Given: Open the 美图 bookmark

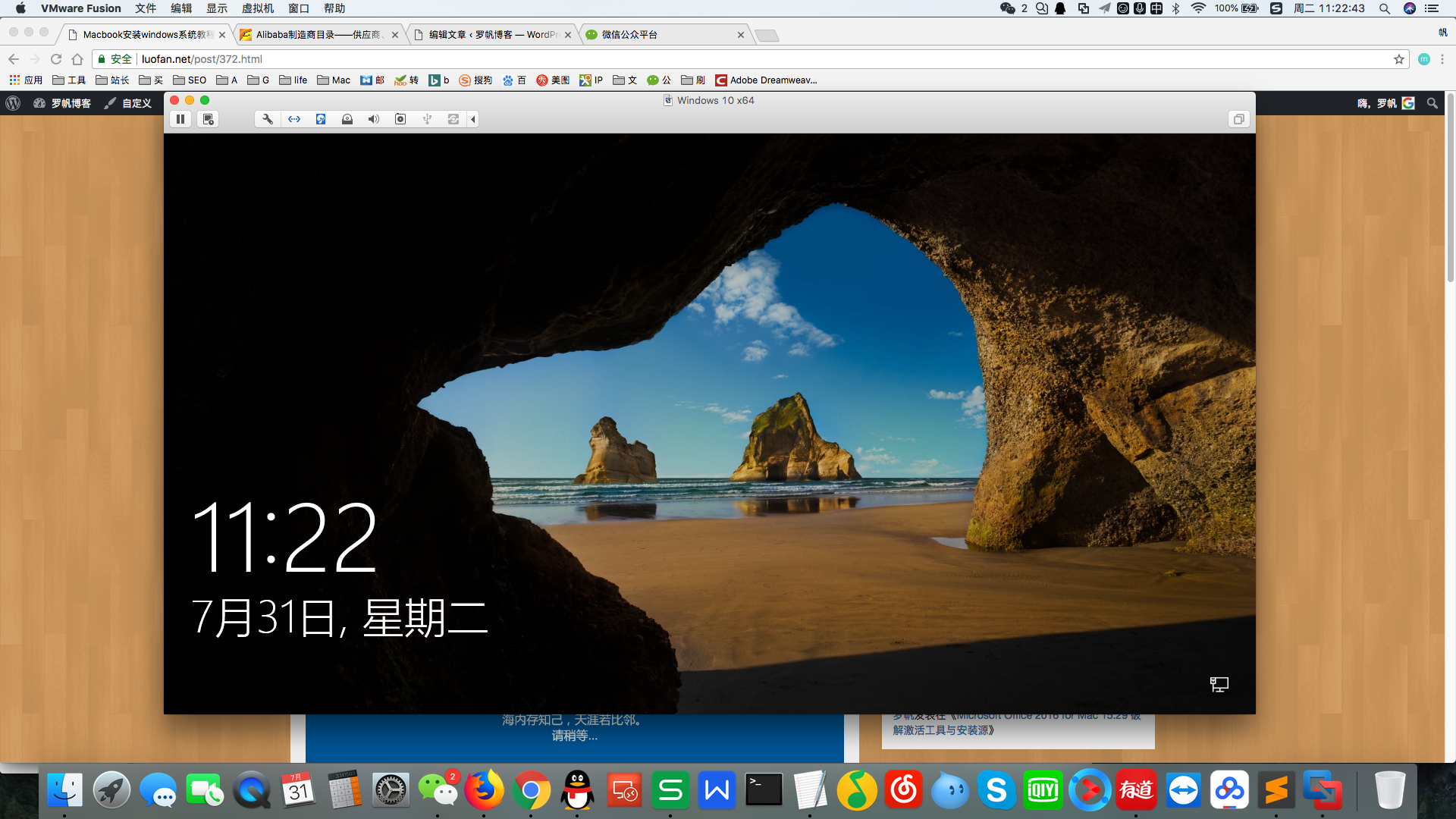Looking at the screenshot, I should click(553, 80).
